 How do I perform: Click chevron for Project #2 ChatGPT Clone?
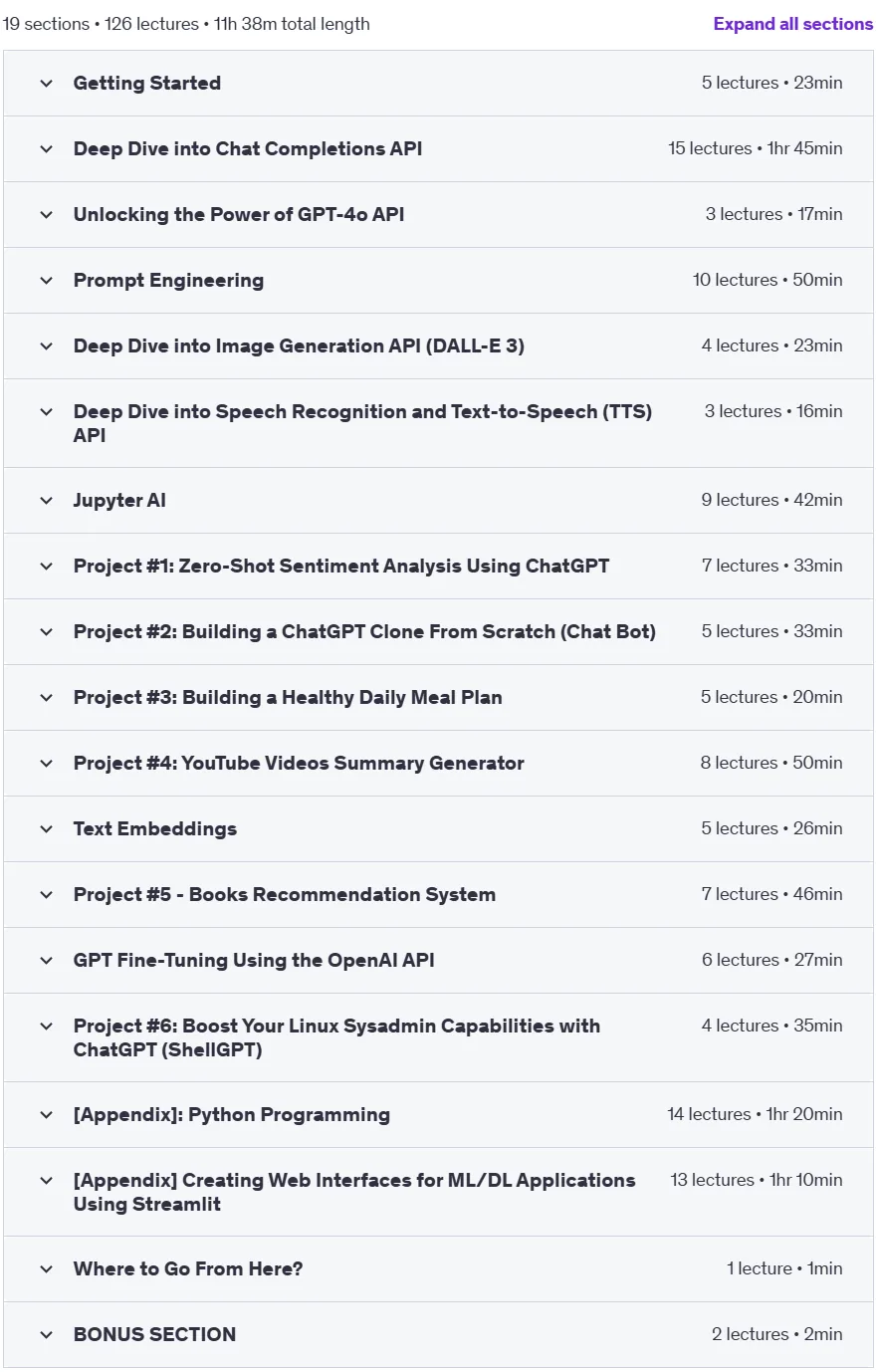point(46,632)
